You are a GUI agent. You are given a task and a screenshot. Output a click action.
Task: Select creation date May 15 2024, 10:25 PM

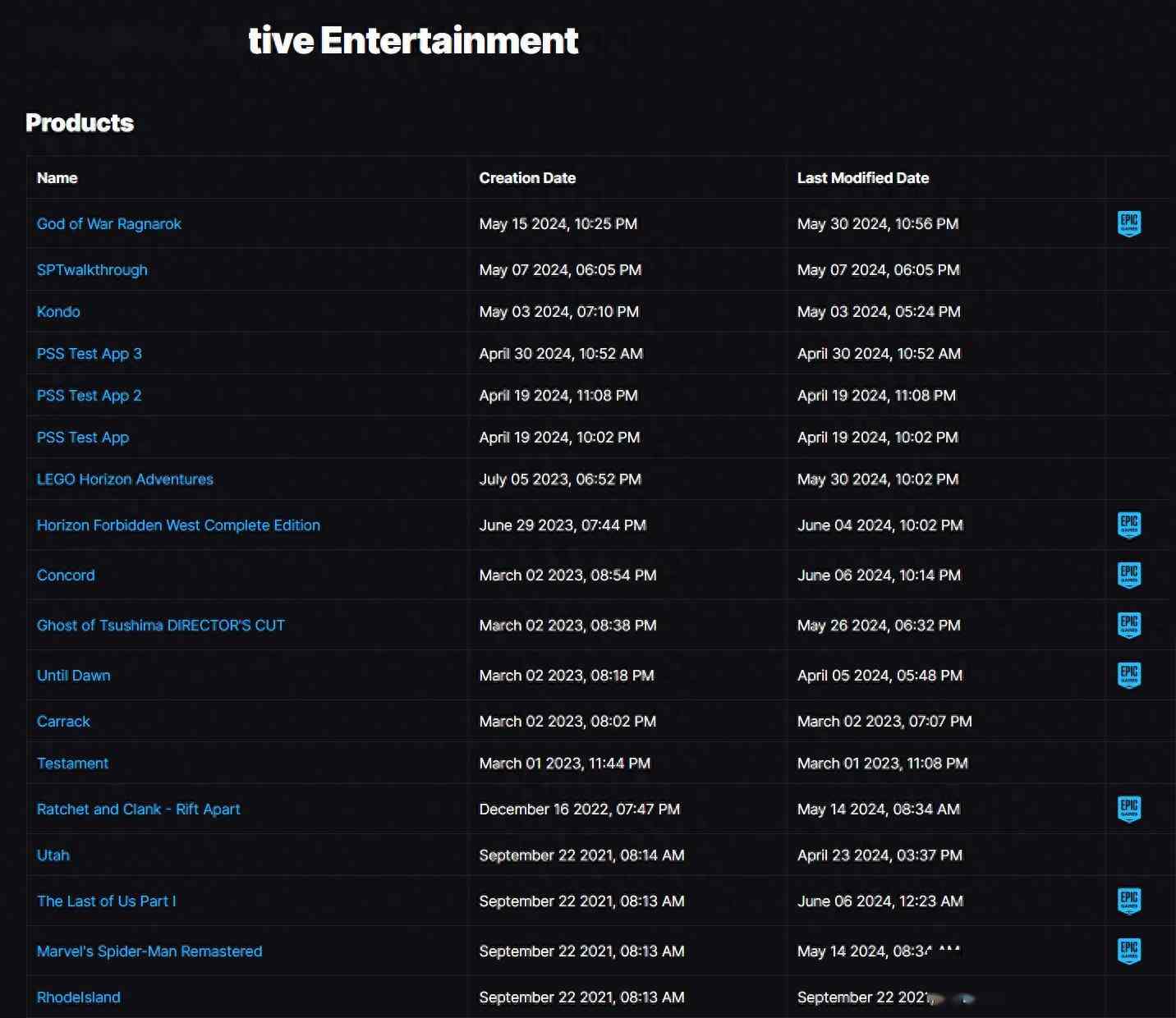(558, 224)
